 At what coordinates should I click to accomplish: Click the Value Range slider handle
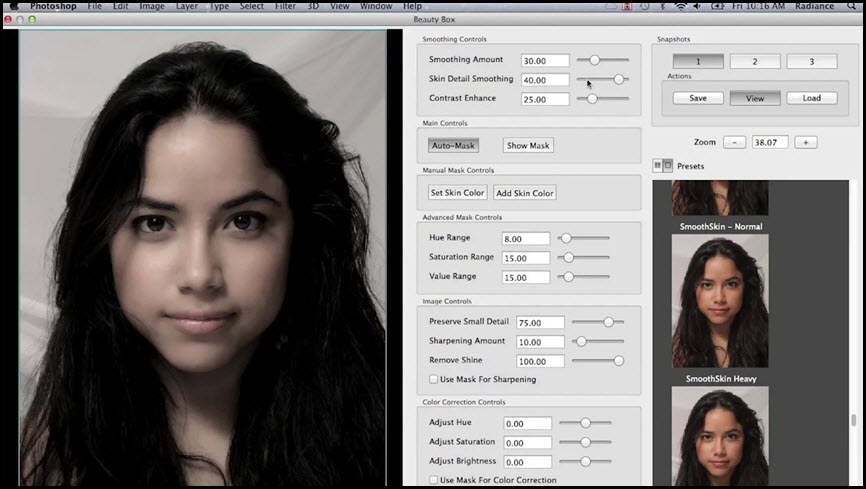(x=568, y=277)
